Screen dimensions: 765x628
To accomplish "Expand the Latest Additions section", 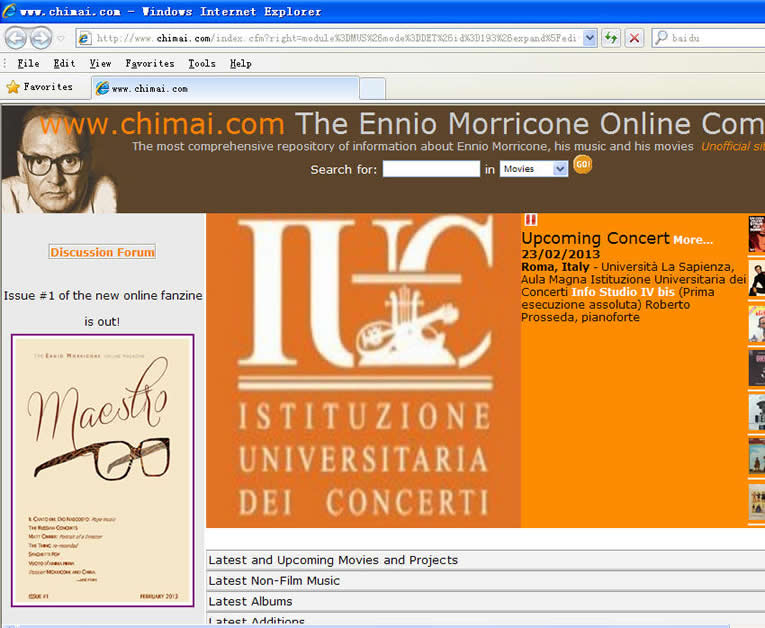I will click(x=485, y=619).
